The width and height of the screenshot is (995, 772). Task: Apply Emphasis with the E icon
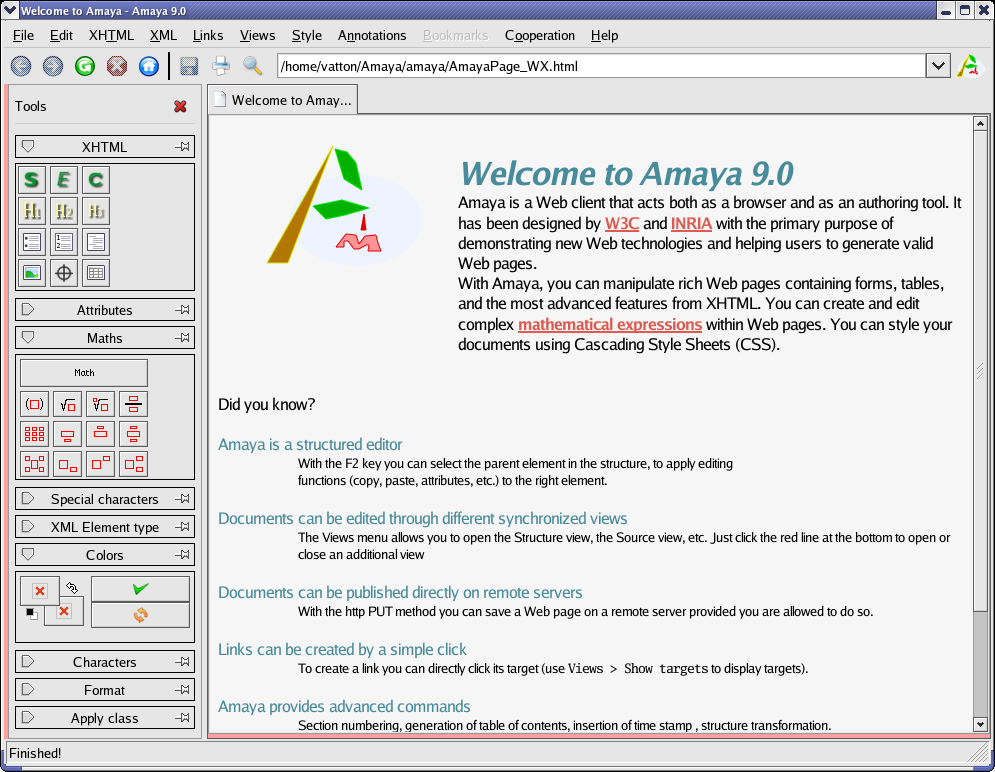pyautogui.click(x=63, y=180)
